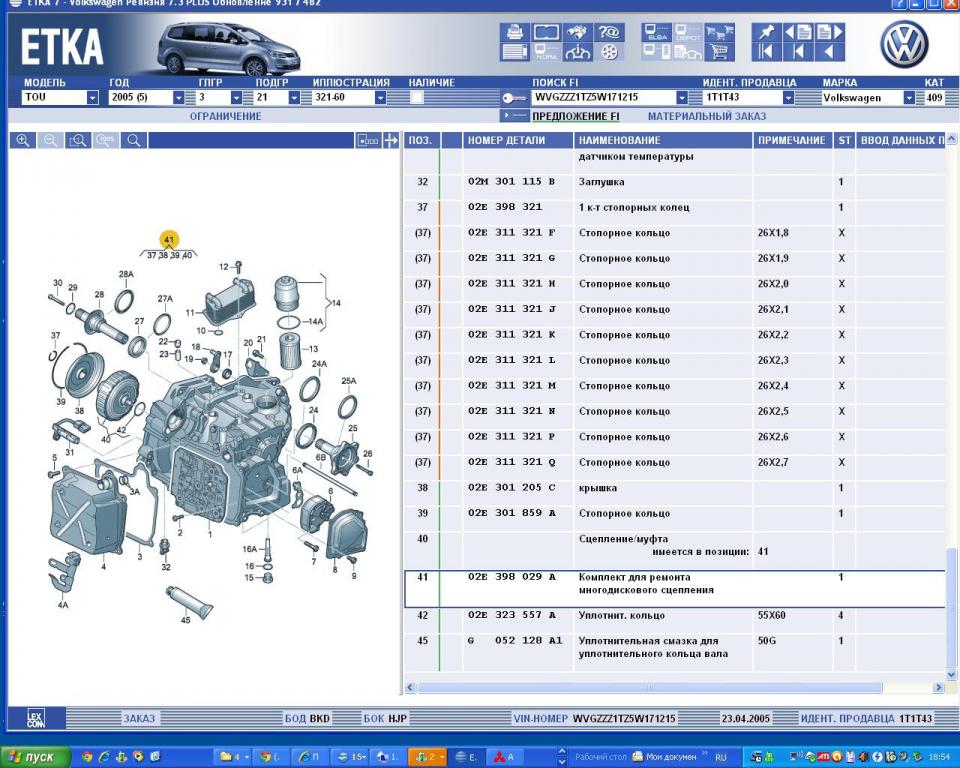Click the printer icon in the toolbar

(x=514, y=32)
